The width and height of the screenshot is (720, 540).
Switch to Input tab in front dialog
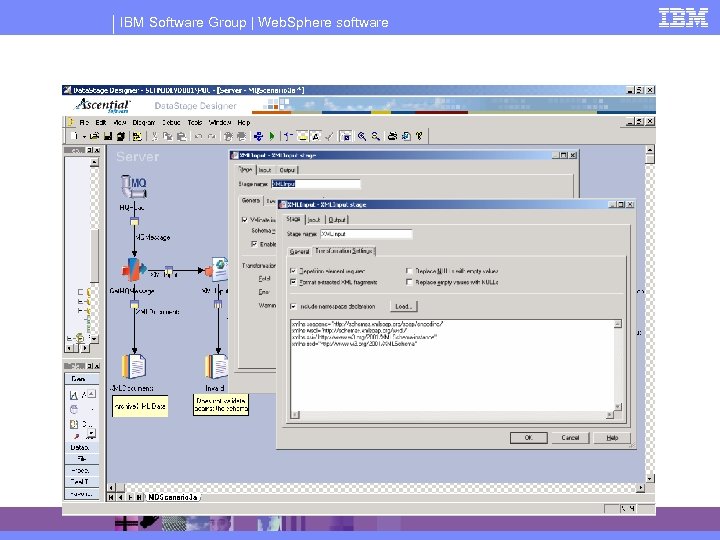click(315, 220)
